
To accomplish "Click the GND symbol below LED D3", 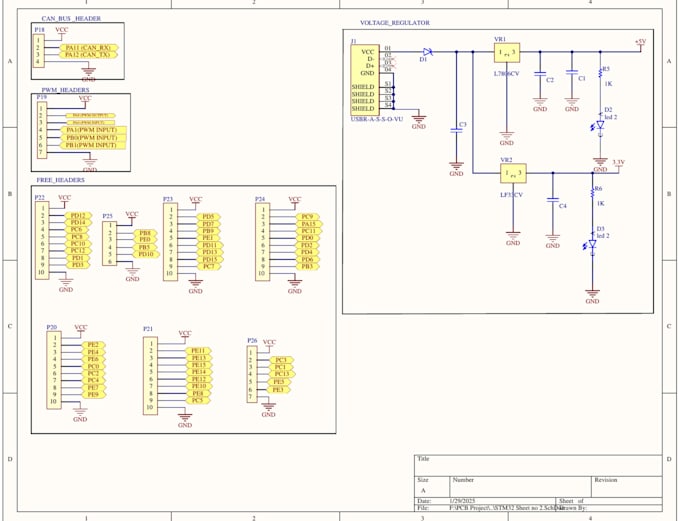I will pyautogui.click(x=592, y=296).
